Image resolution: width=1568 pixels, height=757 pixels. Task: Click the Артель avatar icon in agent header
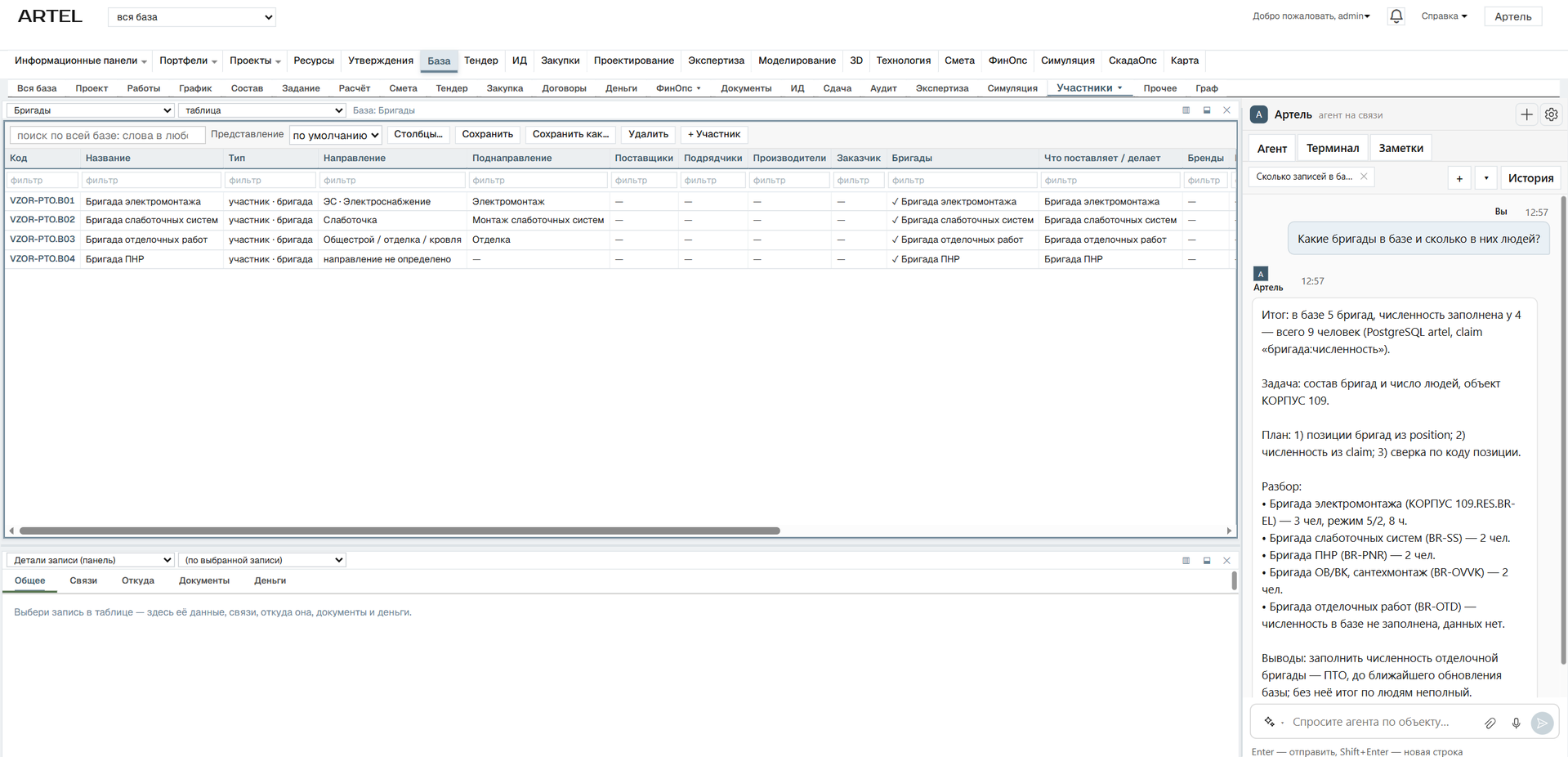point(1259,114)
